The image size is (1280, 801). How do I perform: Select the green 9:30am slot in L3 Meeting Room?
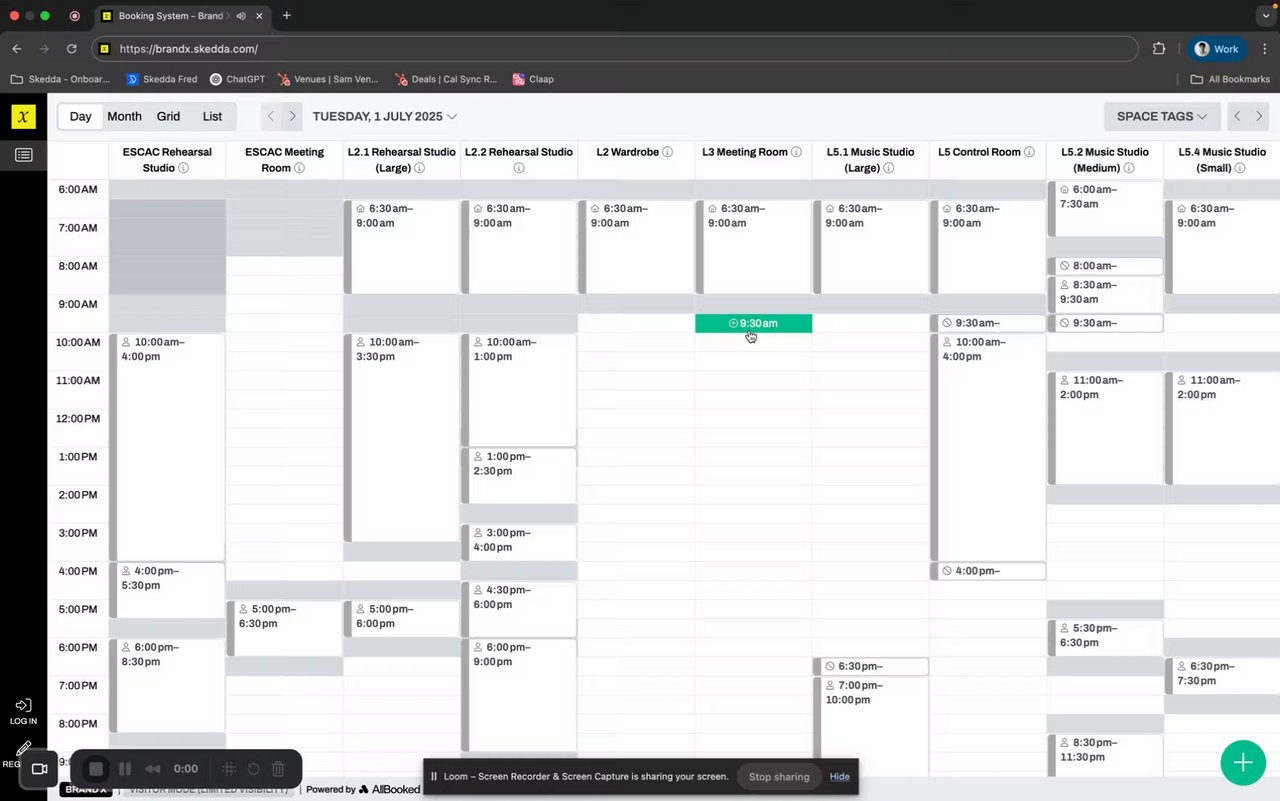(753, 323)
